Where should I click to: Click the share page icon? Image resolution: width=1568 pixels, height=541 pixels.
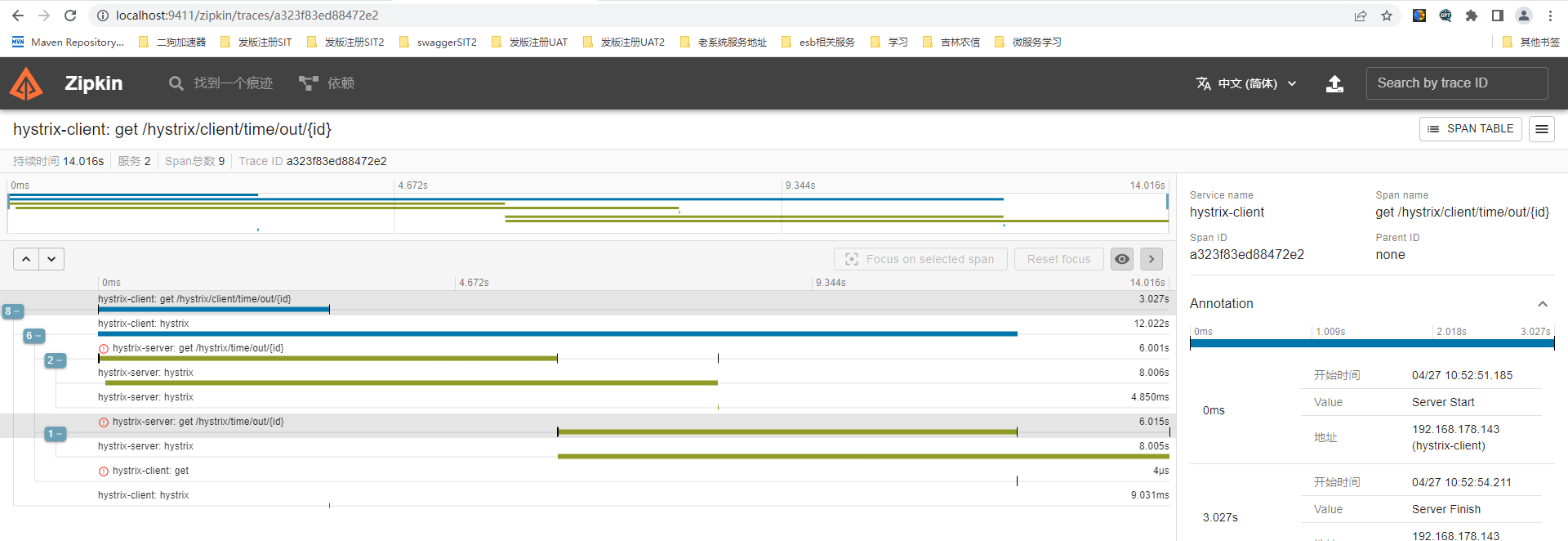tap(1361, 16)
